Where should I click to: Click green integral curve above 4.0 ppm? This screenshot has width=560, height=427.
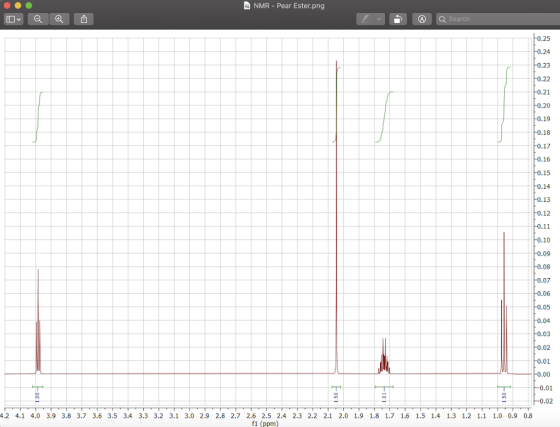[x=38, y=117]
